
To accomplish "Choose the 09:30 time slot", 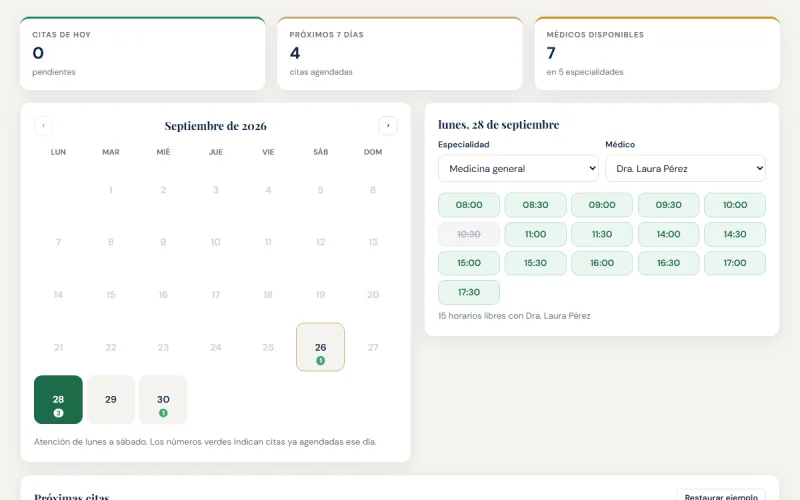I will click(668, 205).
